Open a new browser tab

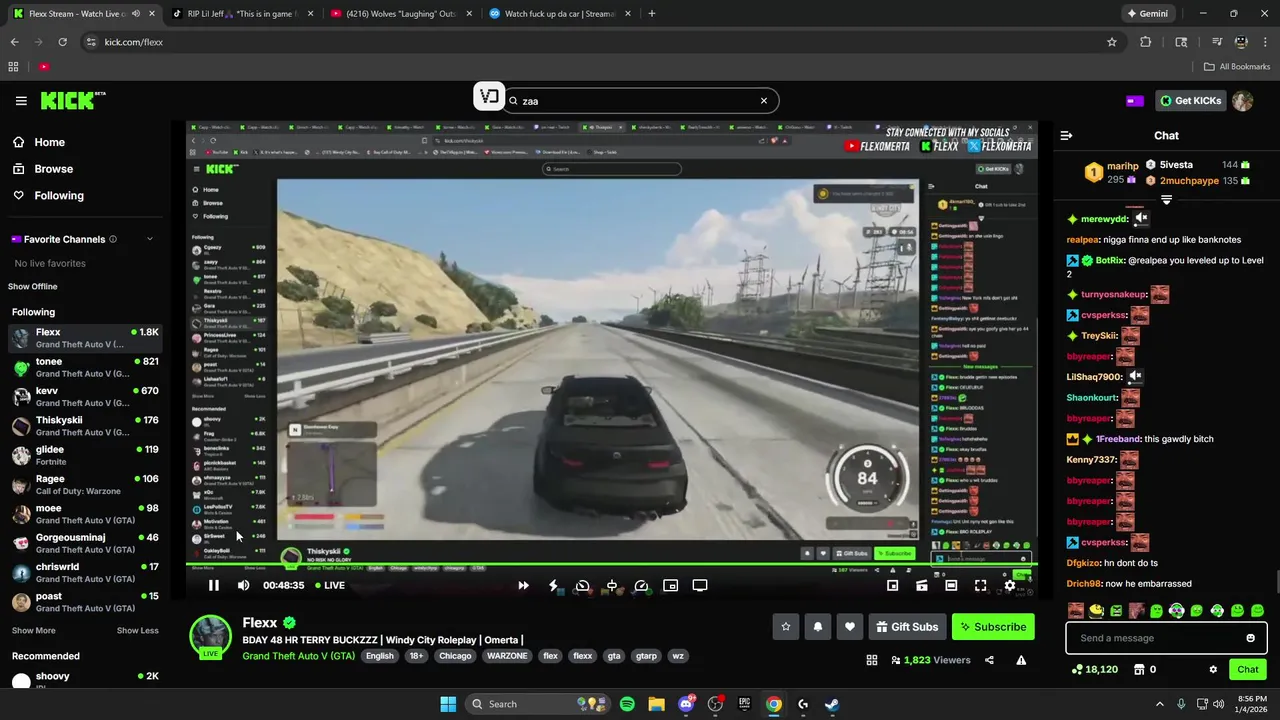tap(652, 14)
